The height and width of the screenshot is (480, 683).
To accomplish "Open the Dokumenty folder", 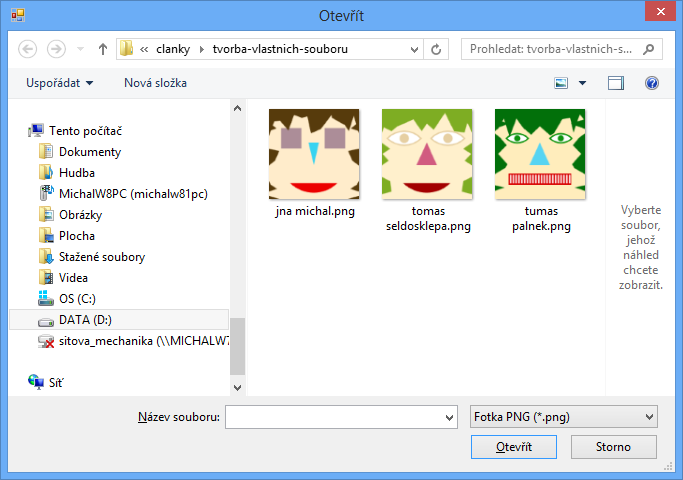I will point(90,152).
